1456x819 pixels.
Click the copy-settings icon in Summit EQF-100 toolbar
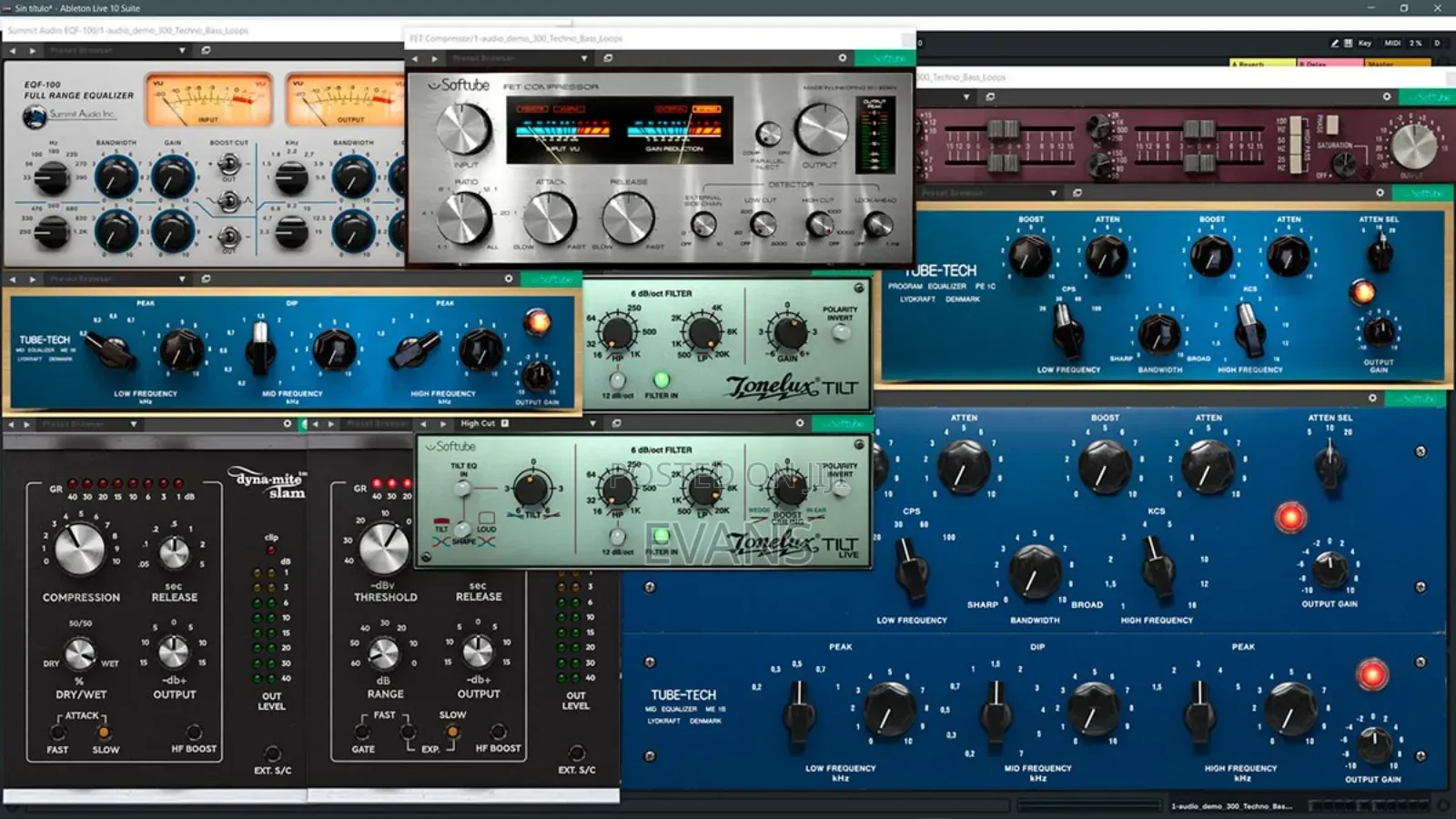[206, 51]
